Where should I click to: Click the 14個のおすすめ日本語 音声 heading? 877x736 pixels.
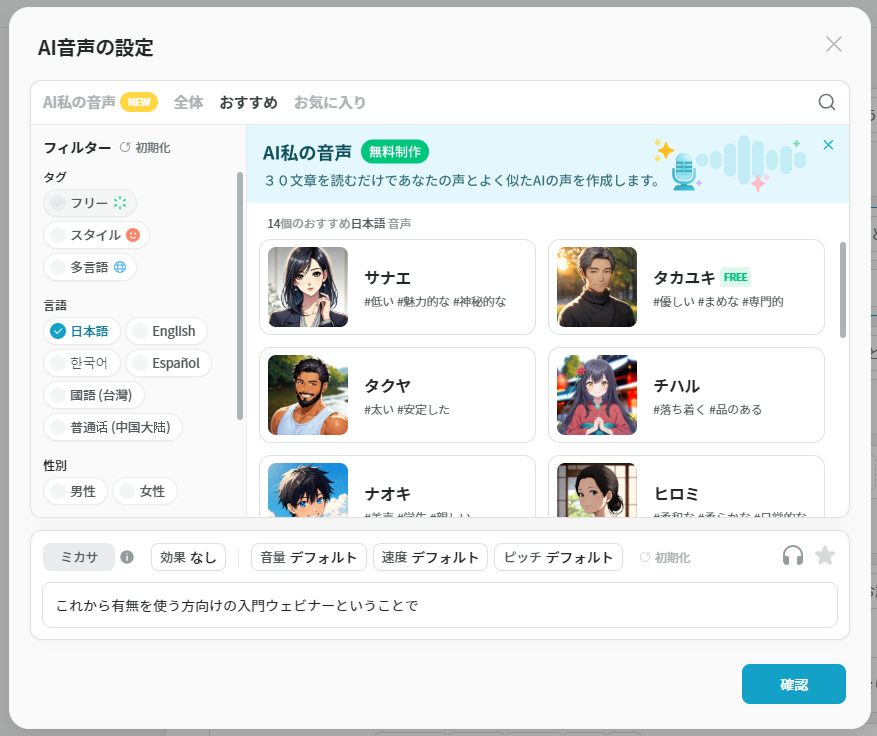pos(339,224)
